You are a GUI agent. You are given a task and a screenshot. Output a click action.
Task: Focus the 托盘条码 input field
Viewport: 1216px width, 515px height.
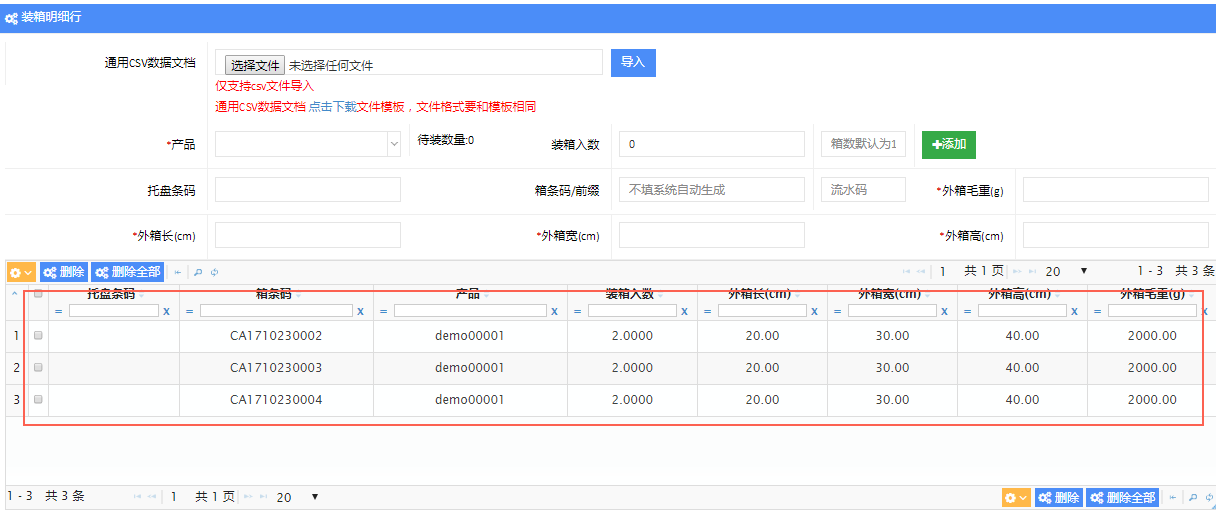(308, 189)
